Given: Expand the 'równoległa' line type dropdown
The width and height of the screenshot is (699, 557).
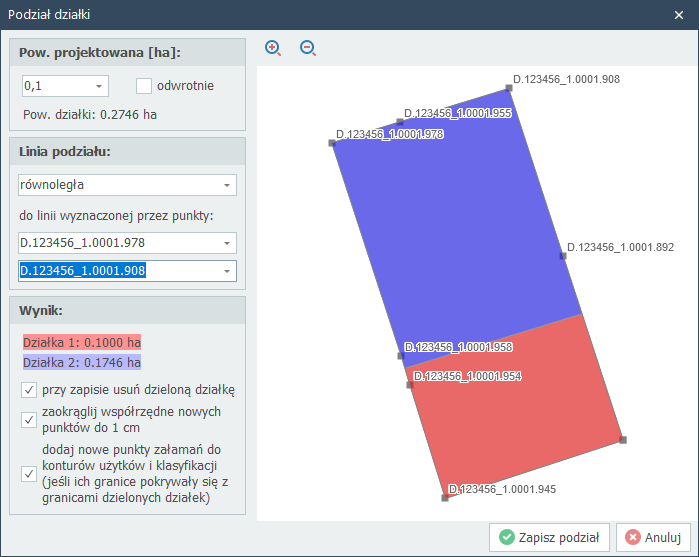Looking at the screenshot, I should pyautogui.click(x=228, y=185).
